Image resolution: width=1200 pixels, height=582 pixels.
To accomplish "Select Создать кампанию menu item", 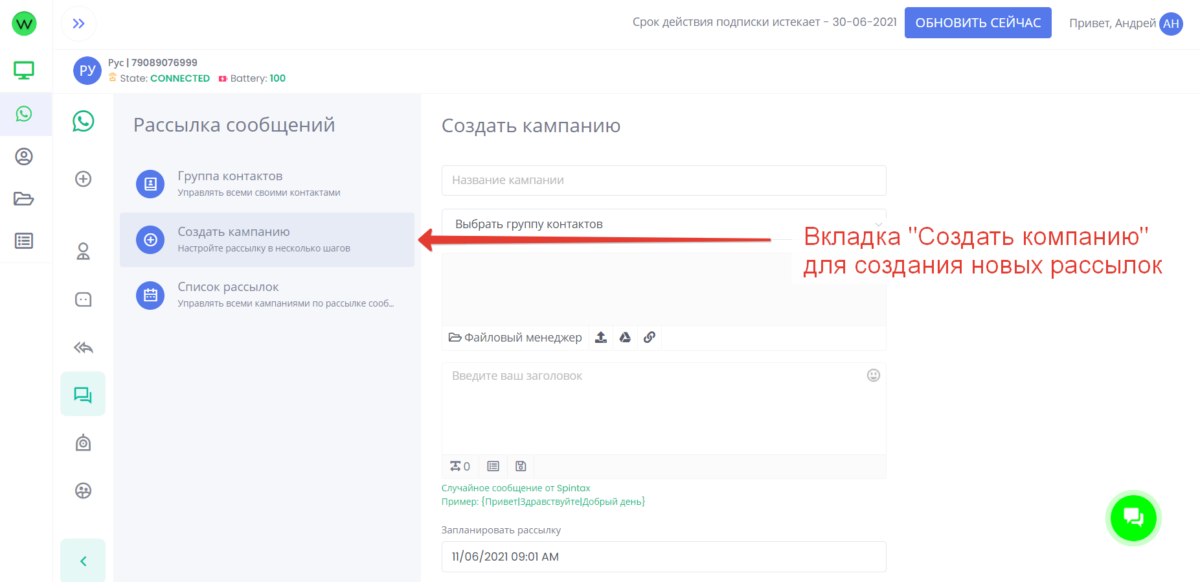I will coord(267,240).
